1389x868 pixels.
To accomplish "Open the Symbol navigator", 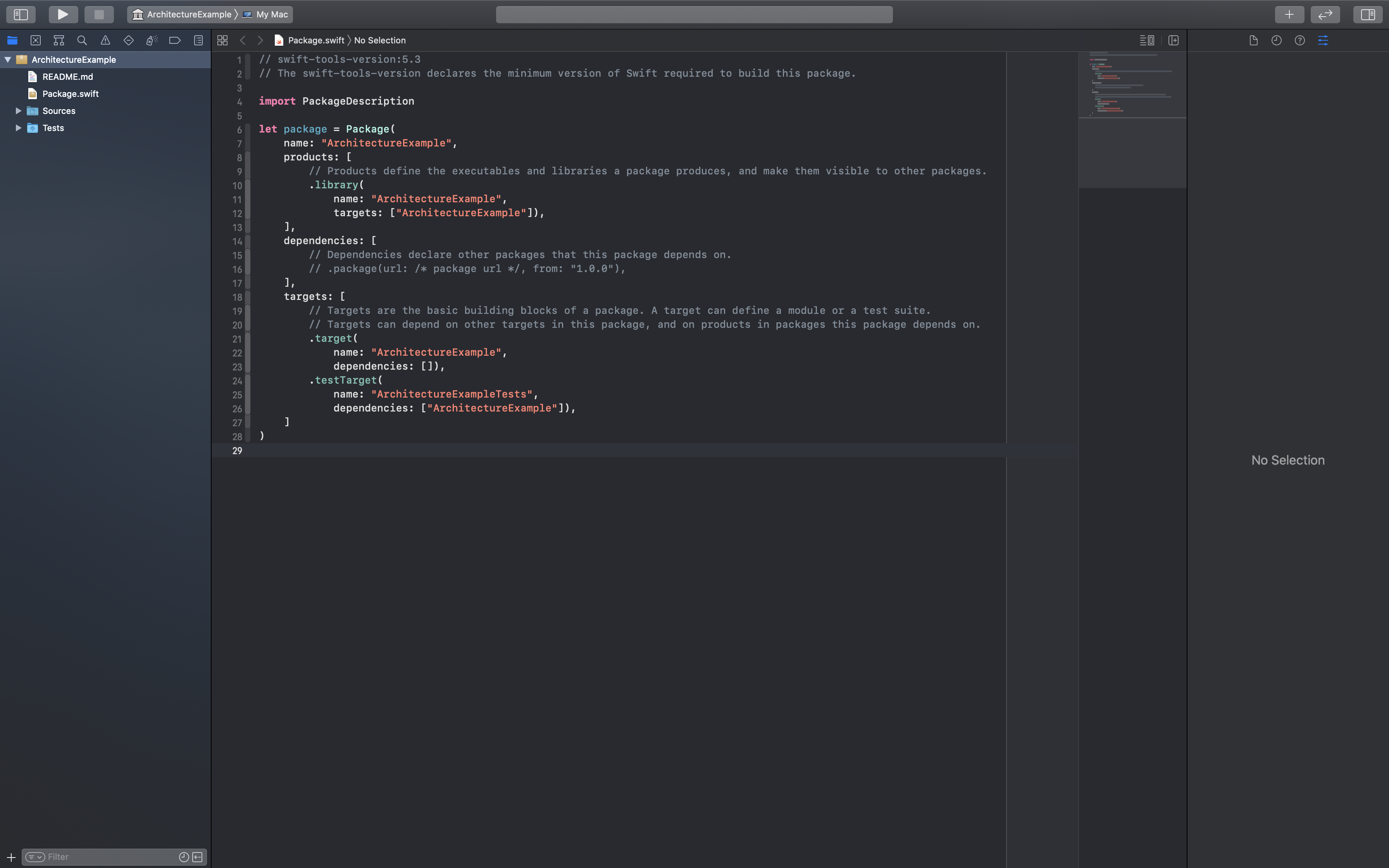I will [59, 40].
